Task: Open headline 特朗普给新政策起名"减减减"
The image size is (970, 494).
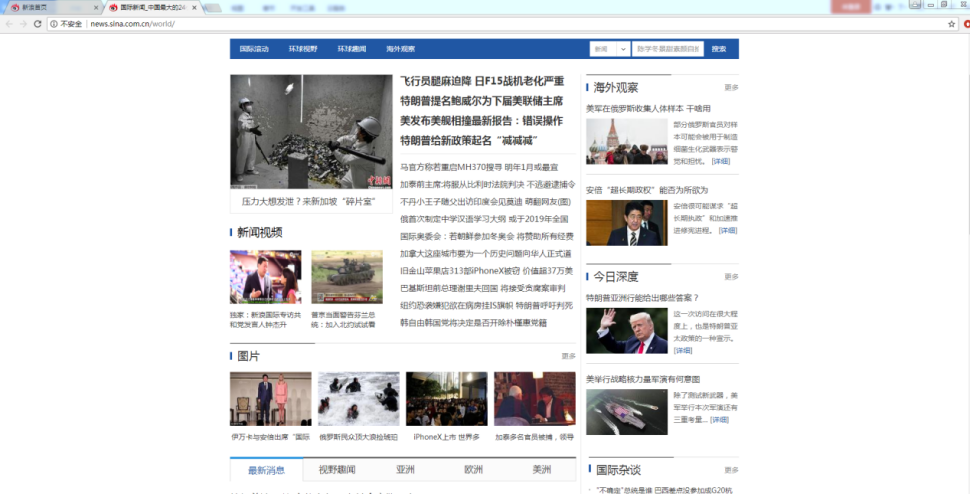Action: [x=471, y=140]
